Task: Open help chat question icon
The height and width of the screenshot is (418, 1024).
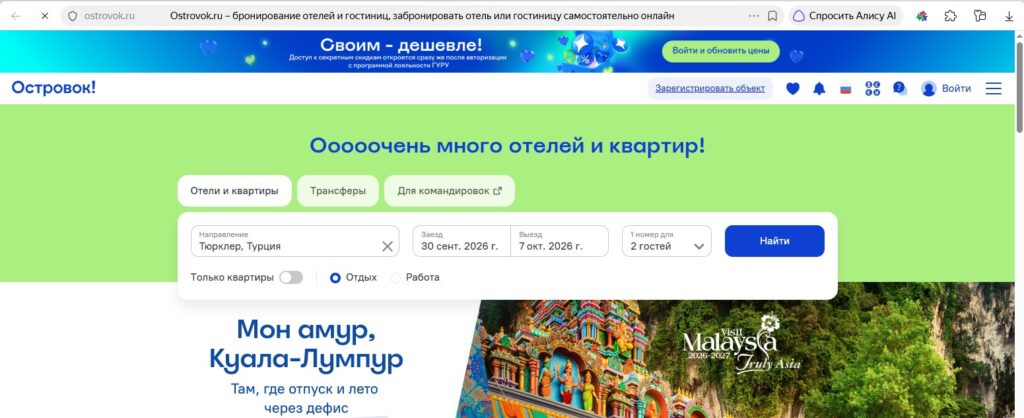Action: [x=899, y=88]
